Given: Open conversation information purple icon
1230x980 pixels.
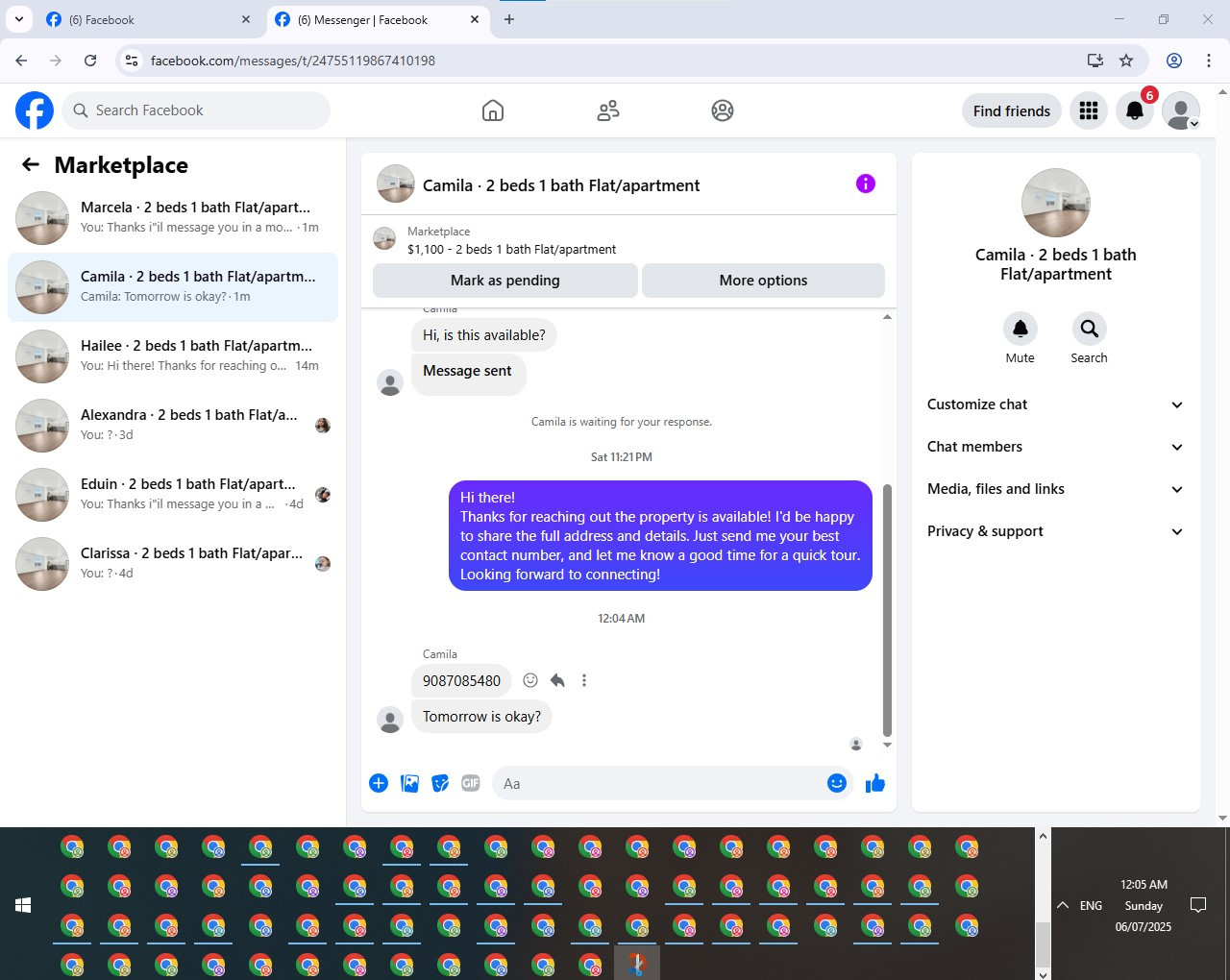Looking at the screenshot, I should [866, 184].
